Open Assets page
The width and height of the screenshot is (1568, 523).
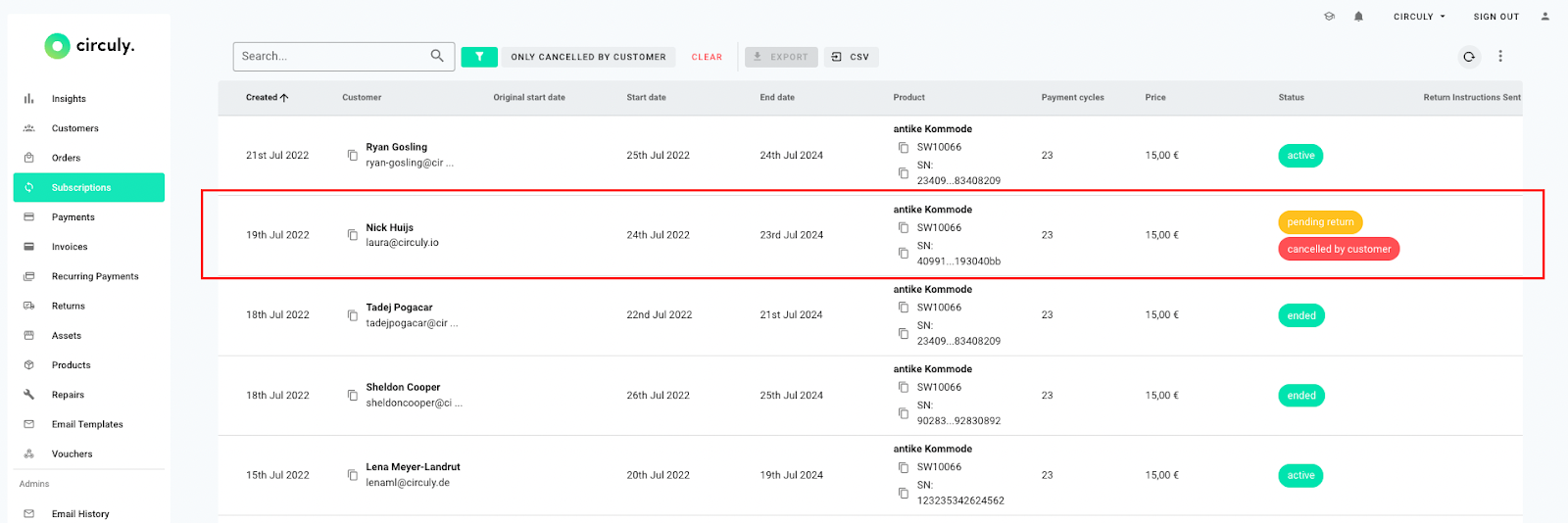89,336
